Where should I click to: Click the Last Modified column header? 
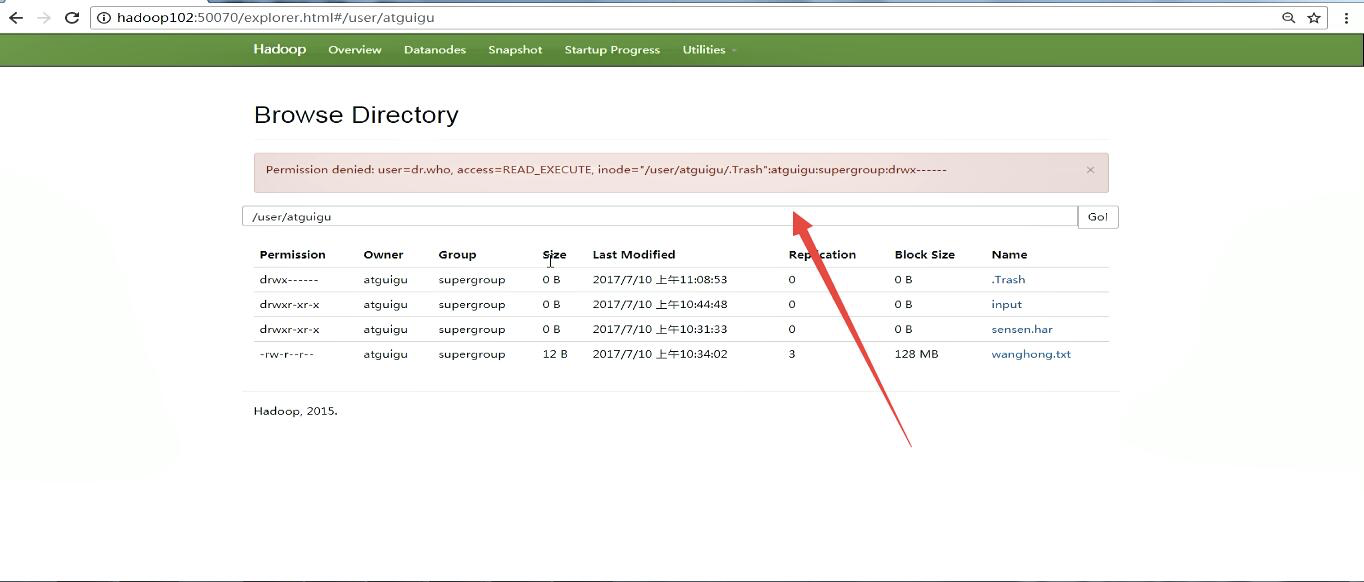(x=634, y=255)
